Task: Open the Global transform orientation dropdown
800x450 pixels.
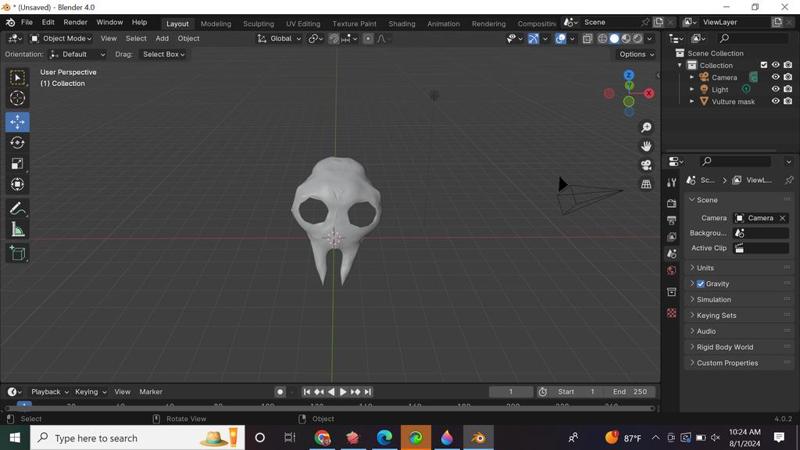Action: [x=279, y=38]
